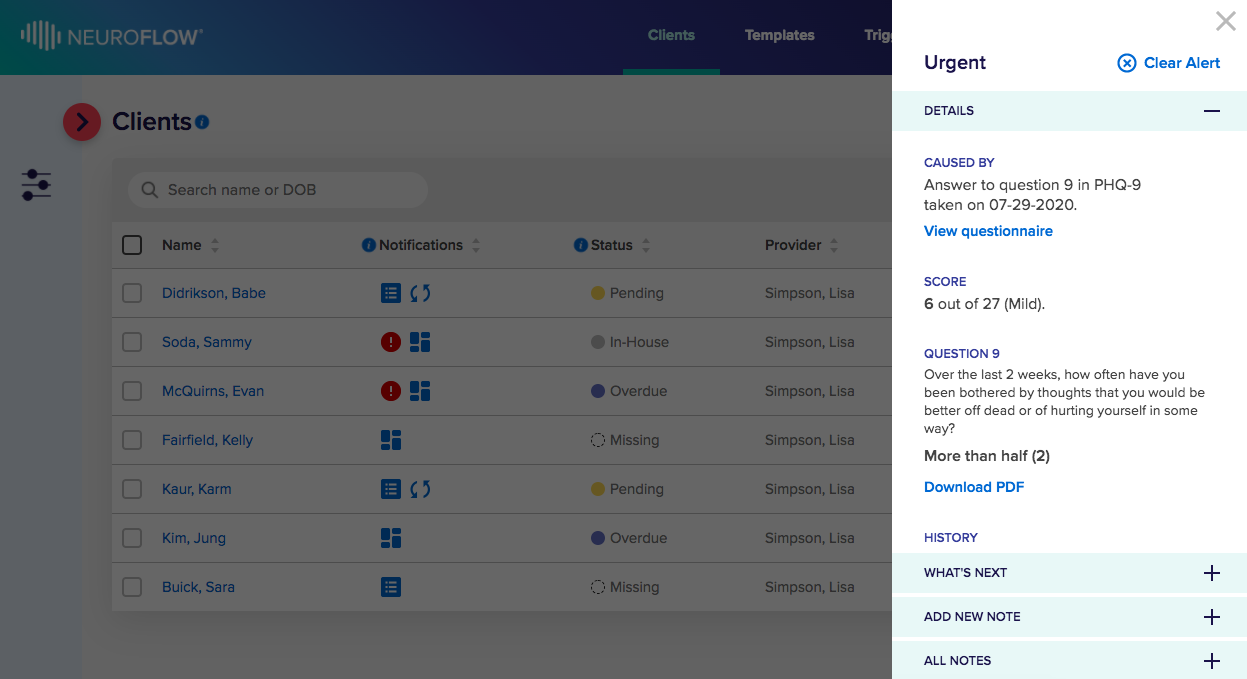Expand the Add New Note section
Screen dimensions: 1247x679
pos(1212,617)
